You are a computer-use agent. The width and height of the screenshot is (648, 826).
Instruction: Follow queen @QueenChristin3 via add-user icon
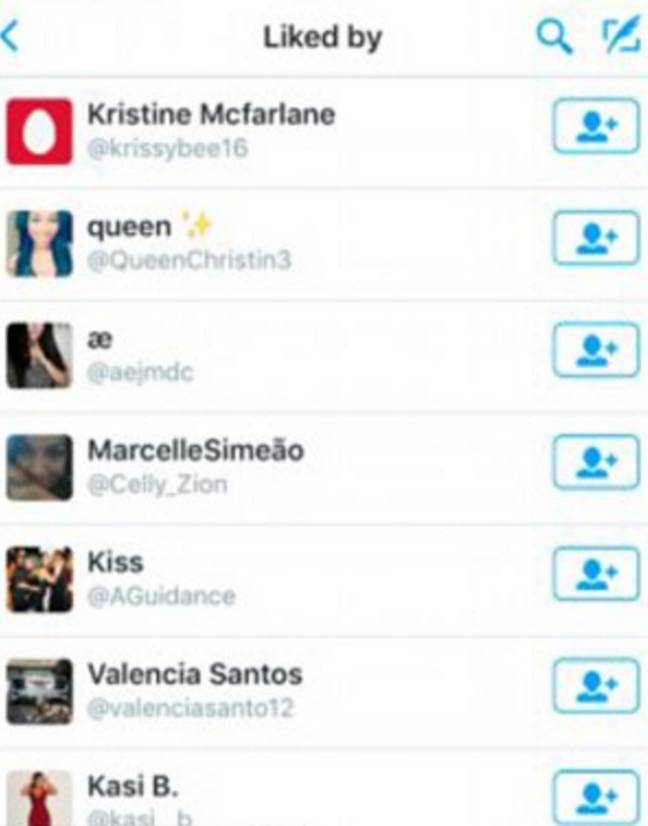click(596, 238)
